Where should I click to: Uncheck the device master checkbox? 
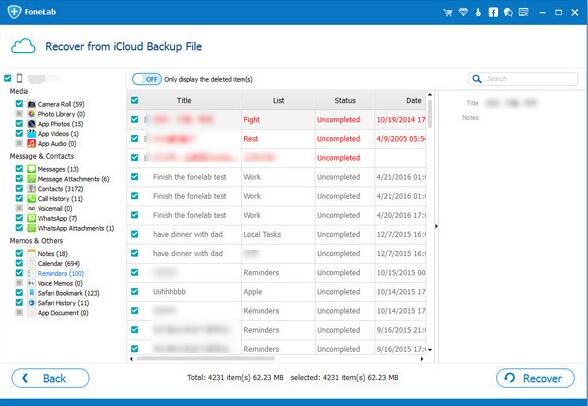click(8, 78)
